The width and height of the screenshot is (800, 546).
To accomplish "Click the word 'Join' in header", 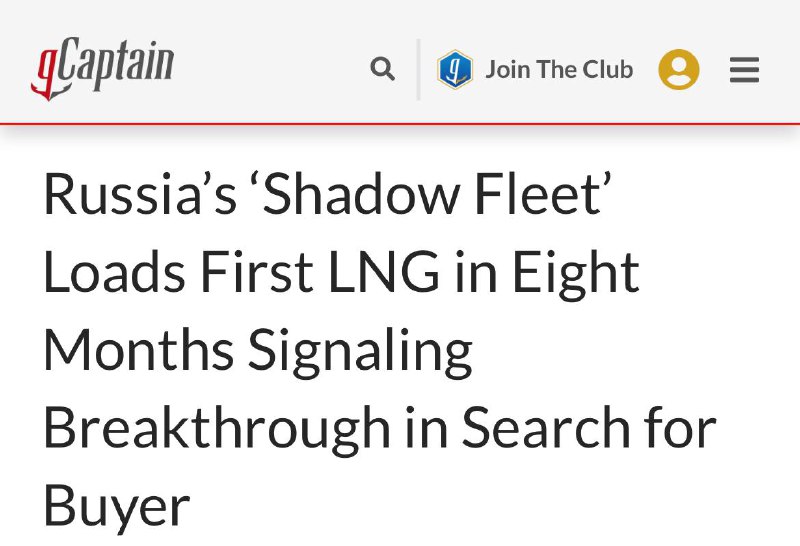I will coord(508,69).
